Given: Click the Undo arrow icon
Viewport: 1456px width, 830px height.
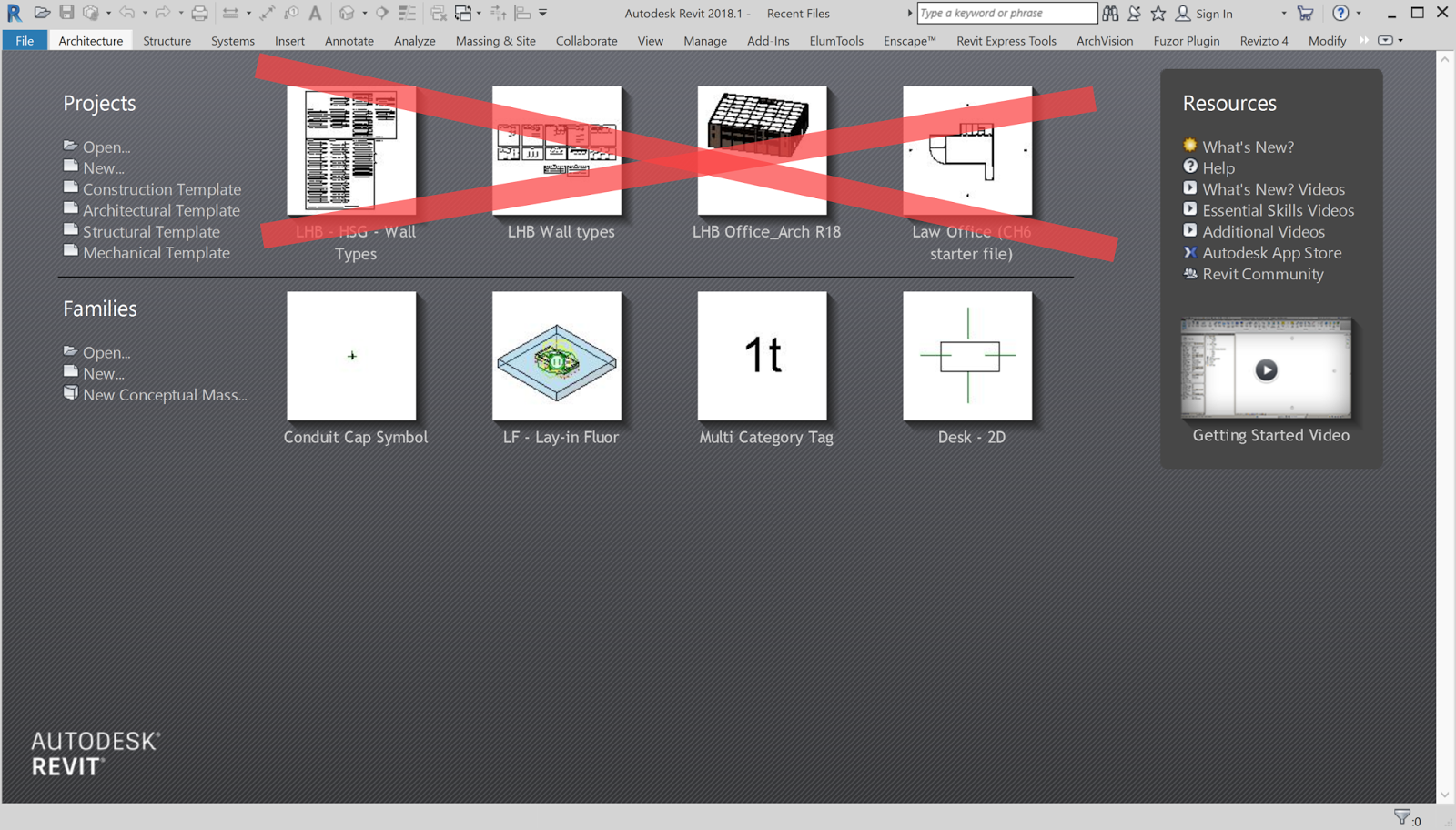Looking at the screenshot, I should [126, 13].
